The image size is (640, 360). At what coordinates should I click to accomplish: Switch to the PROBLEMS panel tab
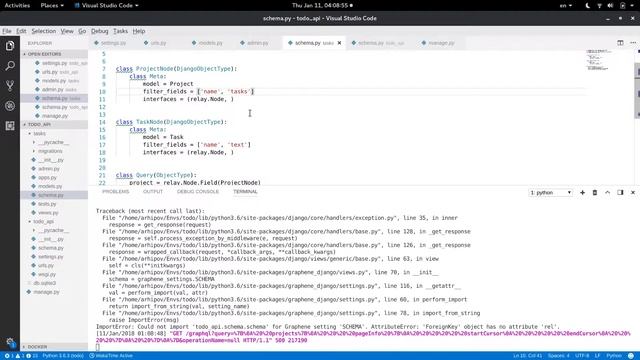pyautogui.click(x=116, y=191)
